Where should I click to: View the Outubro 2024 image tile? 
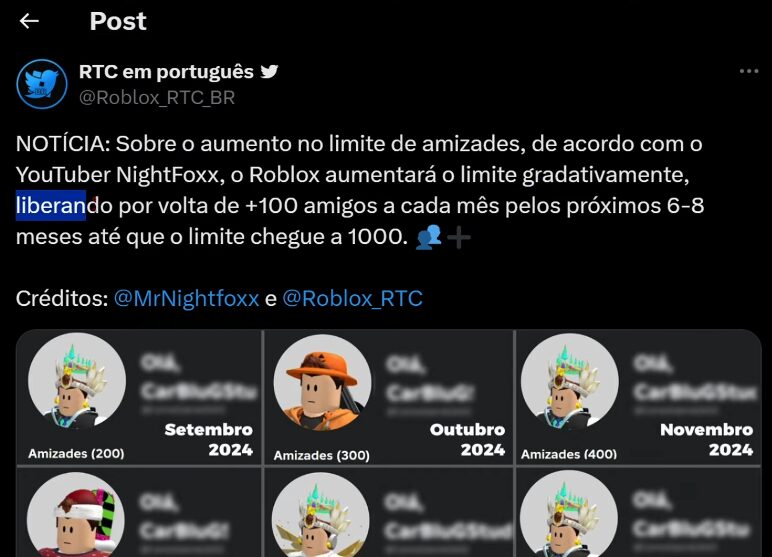[389, 397]
